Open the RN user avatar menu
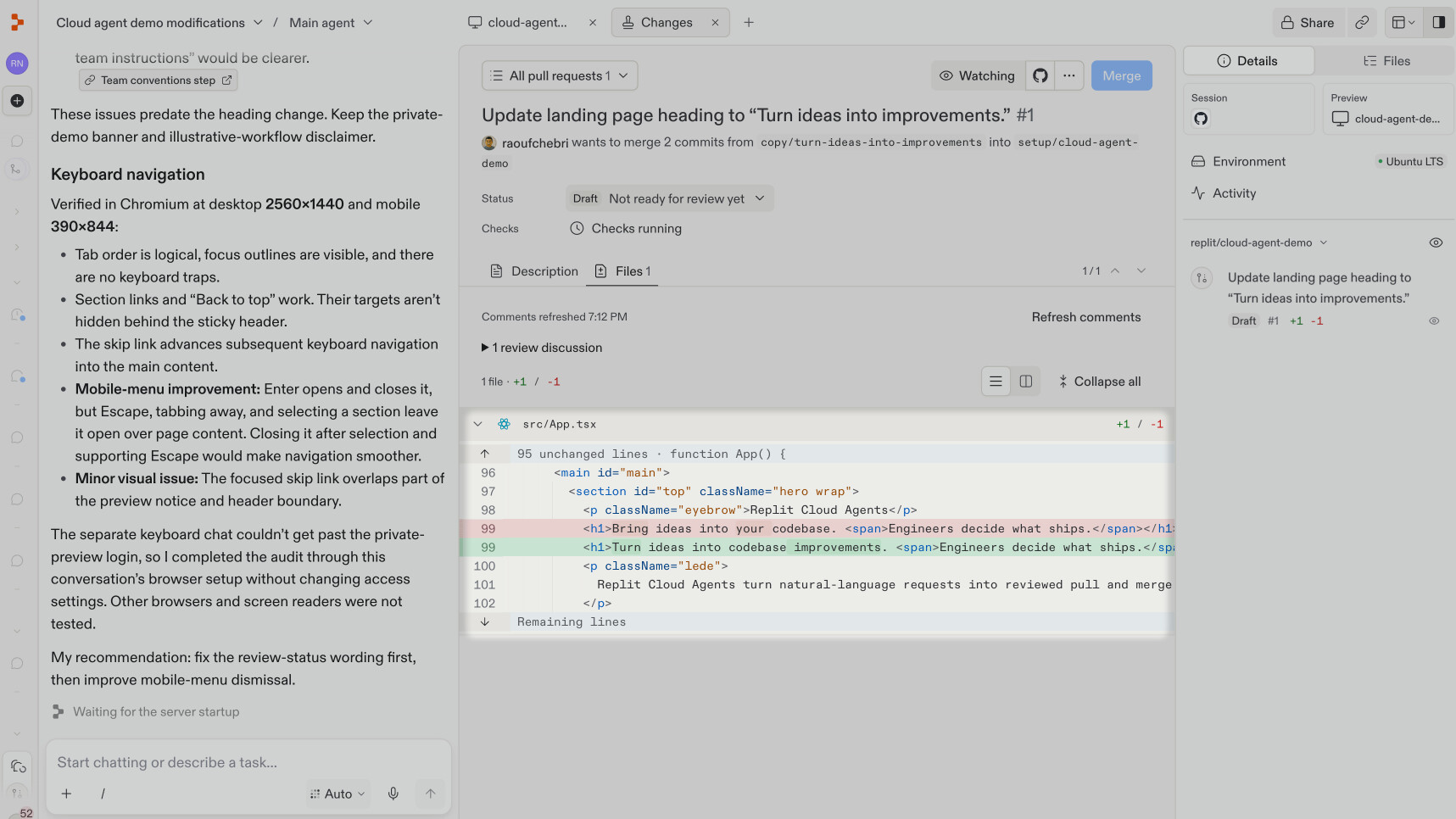The width and height of the screenshot is (1456, 819). 17,64
